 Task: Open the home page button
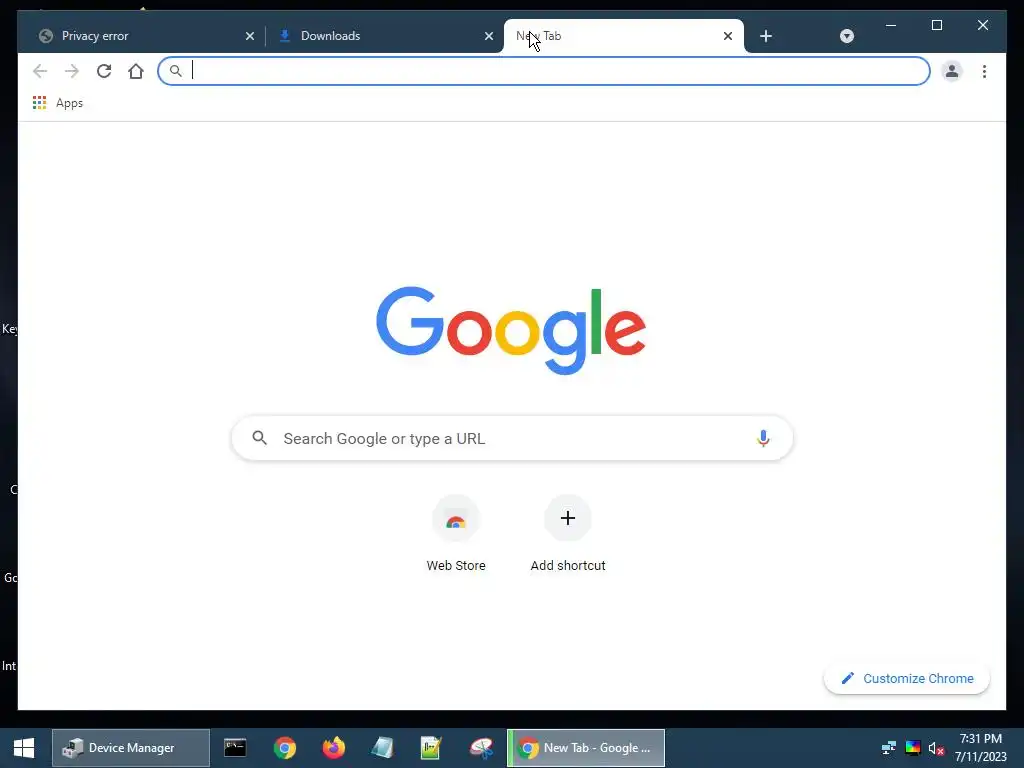coord(136,71)
